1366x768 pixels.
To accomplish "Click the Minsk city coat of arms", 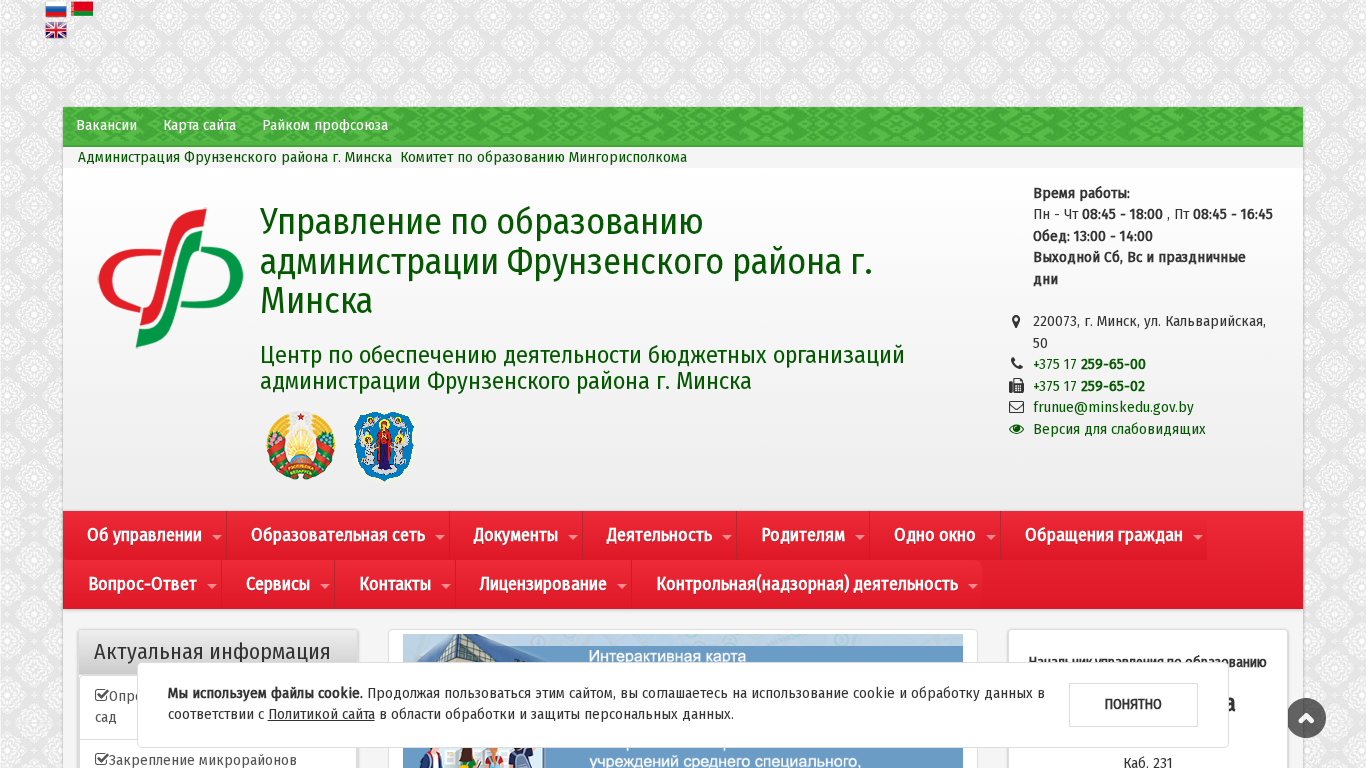I will click(x=384, y=446).
